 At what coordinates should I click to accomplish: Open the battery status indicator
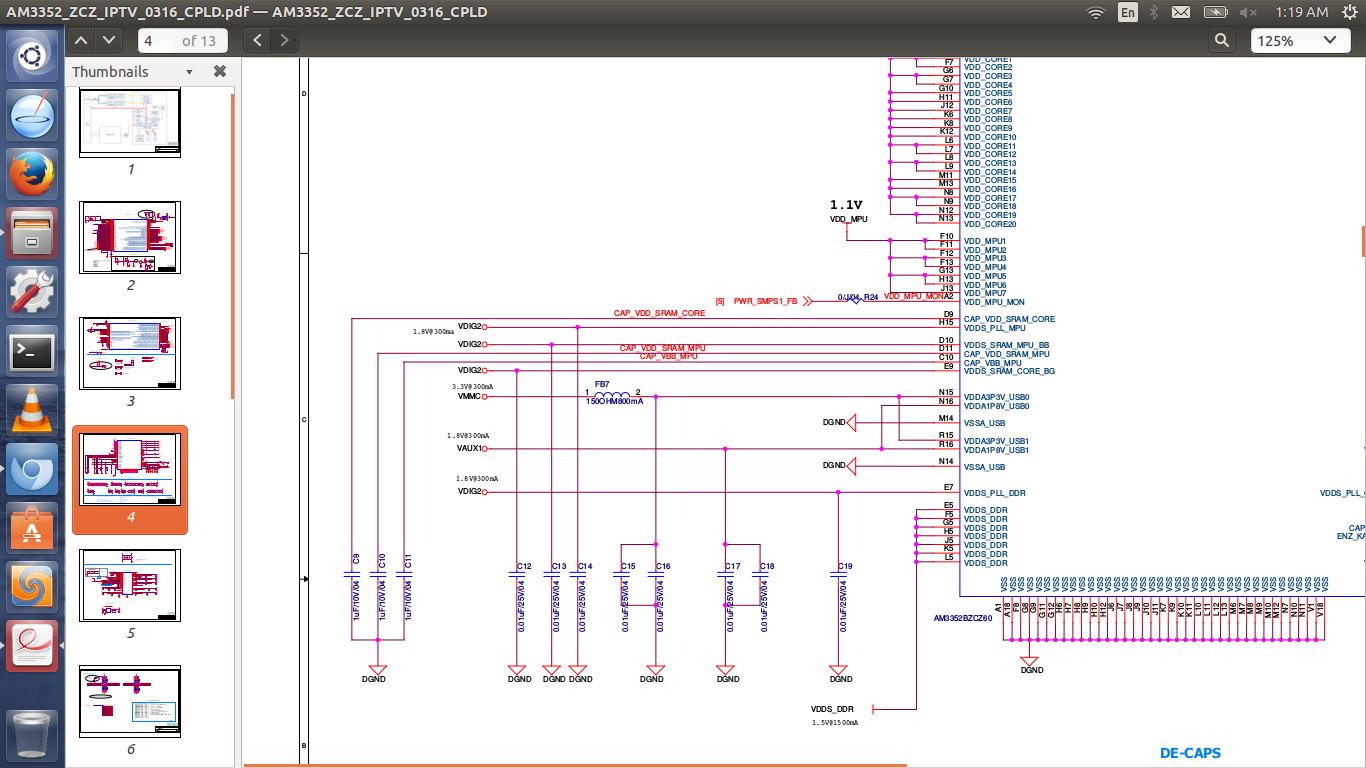1216,12
